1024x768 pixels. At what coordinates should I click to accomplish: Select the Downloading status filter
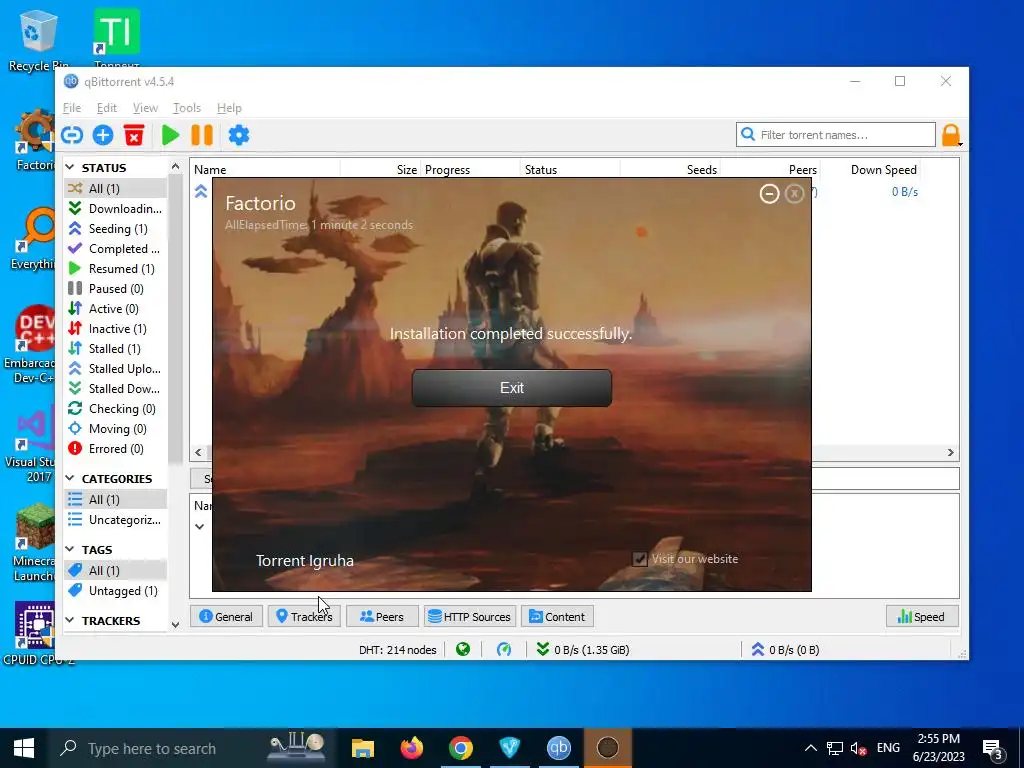(x=116, y=208)
